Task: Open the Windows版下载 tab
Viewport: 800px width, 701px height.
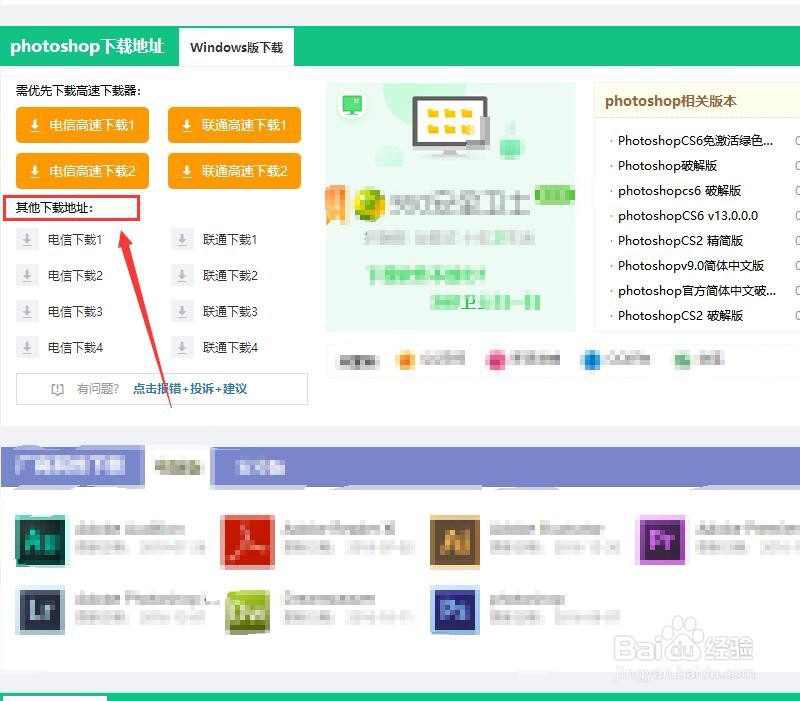Action: click(x=236, y=47)
